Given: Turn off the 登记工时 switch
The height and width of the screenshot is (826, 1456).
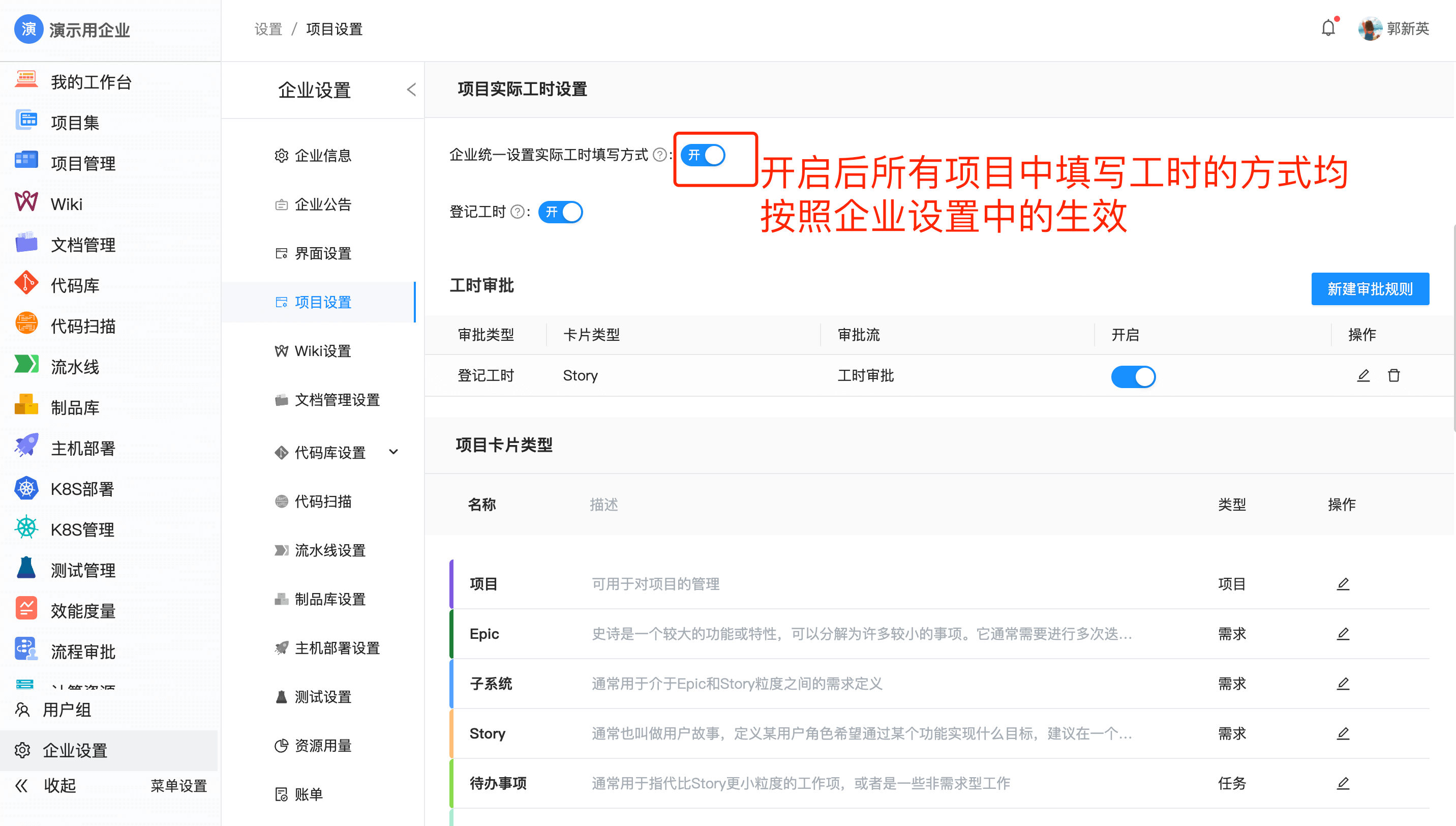Looking at the screenshot, I should [560, 212].
